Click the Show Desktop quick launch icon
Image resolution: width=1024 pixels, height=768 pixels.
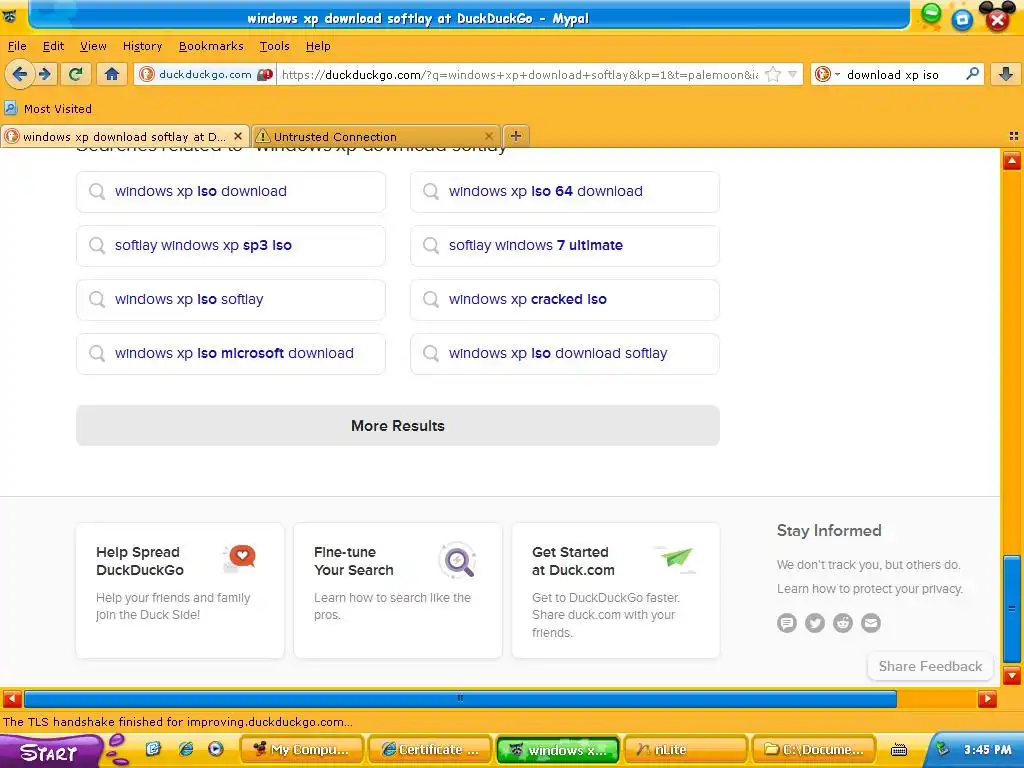(153, 749)
